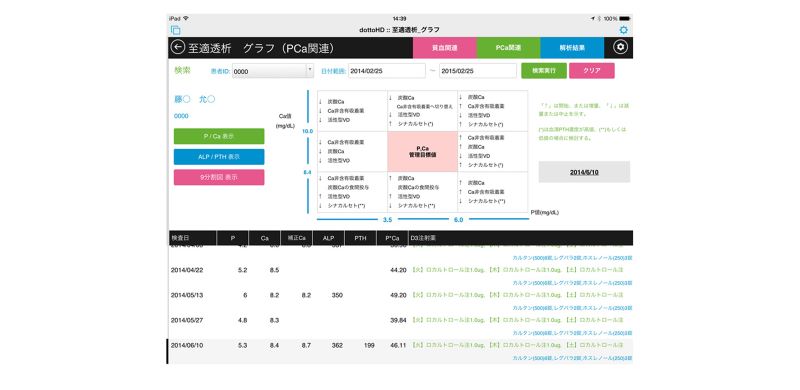Select the 2014/05/13 table row

point(401,295)
